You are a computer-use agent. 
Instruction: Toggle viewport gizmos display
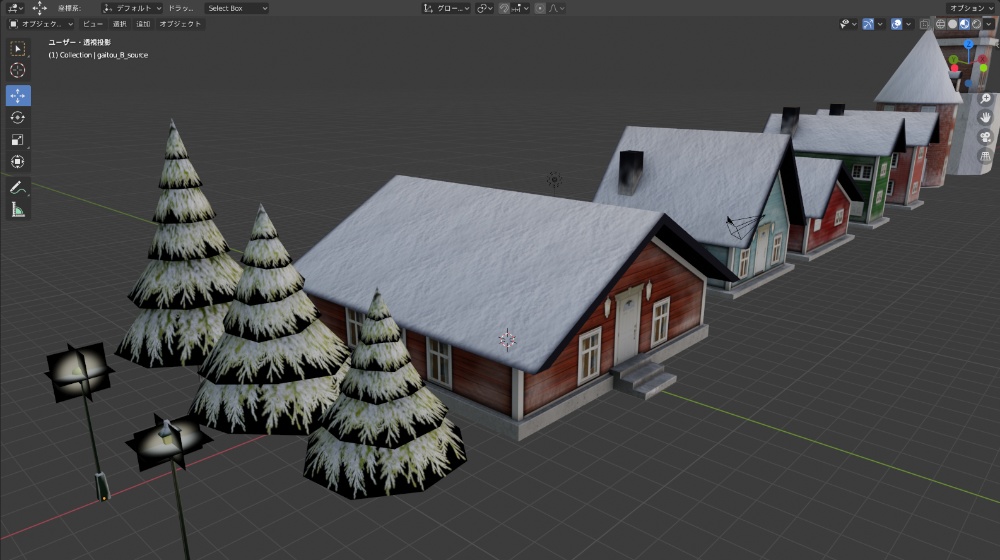868,24
